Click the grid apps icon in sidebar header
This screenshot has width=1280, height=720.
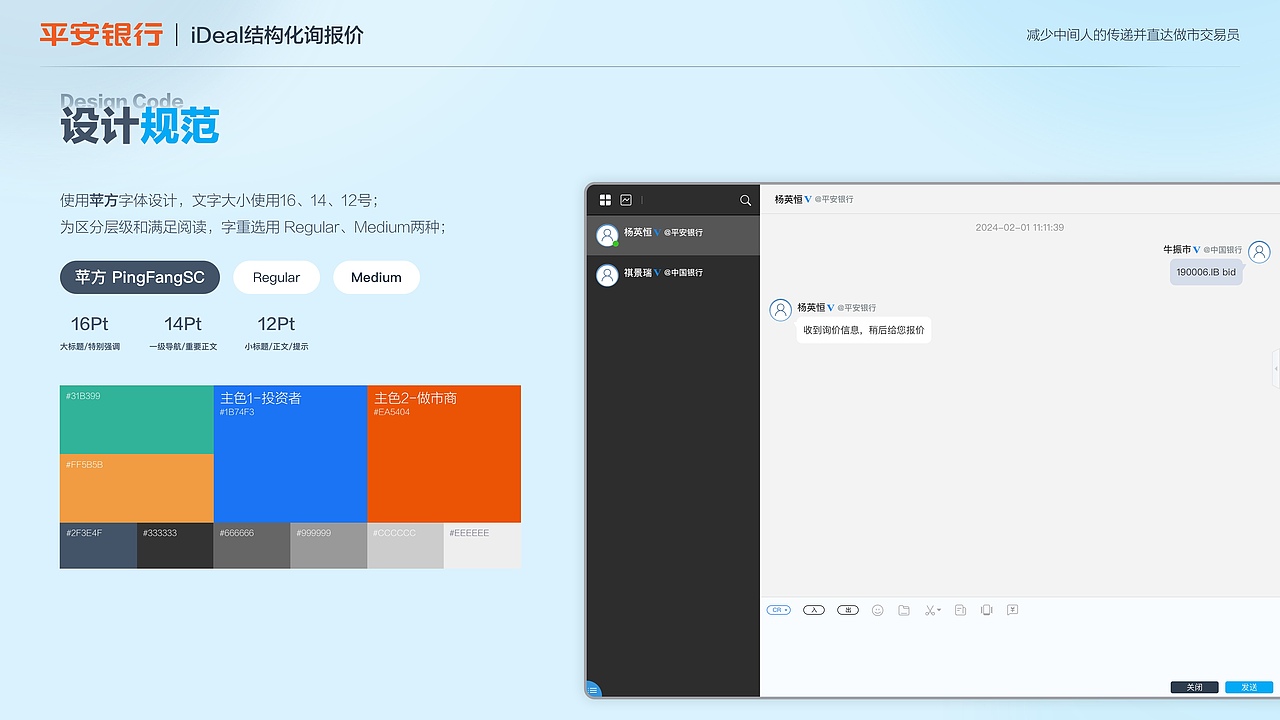coord(605,199)
